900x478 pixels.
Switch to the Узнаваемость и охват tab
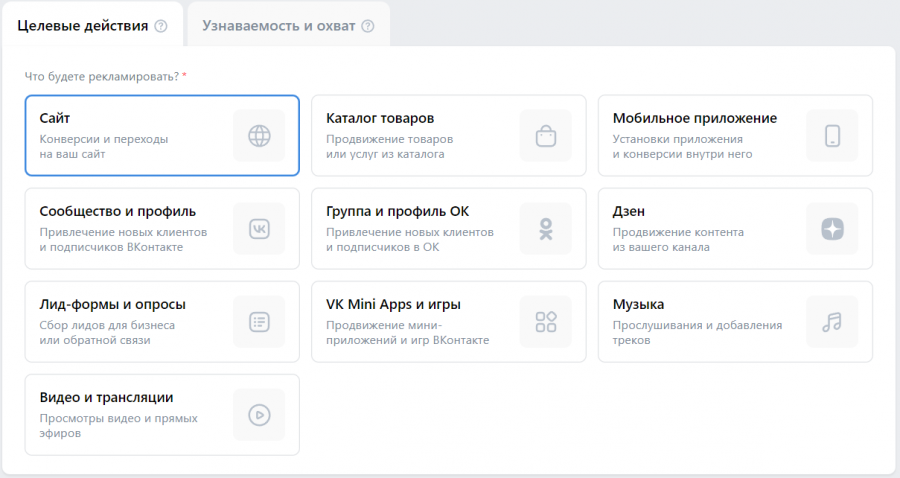pyautogui.click(x=279, y=26)
